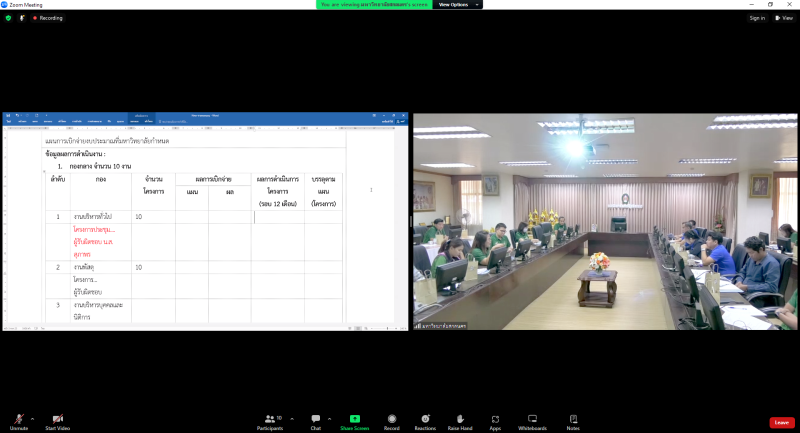This screenshot has width=800, height=433.
Task: Open meeting Notes
Action: (573, 419)
